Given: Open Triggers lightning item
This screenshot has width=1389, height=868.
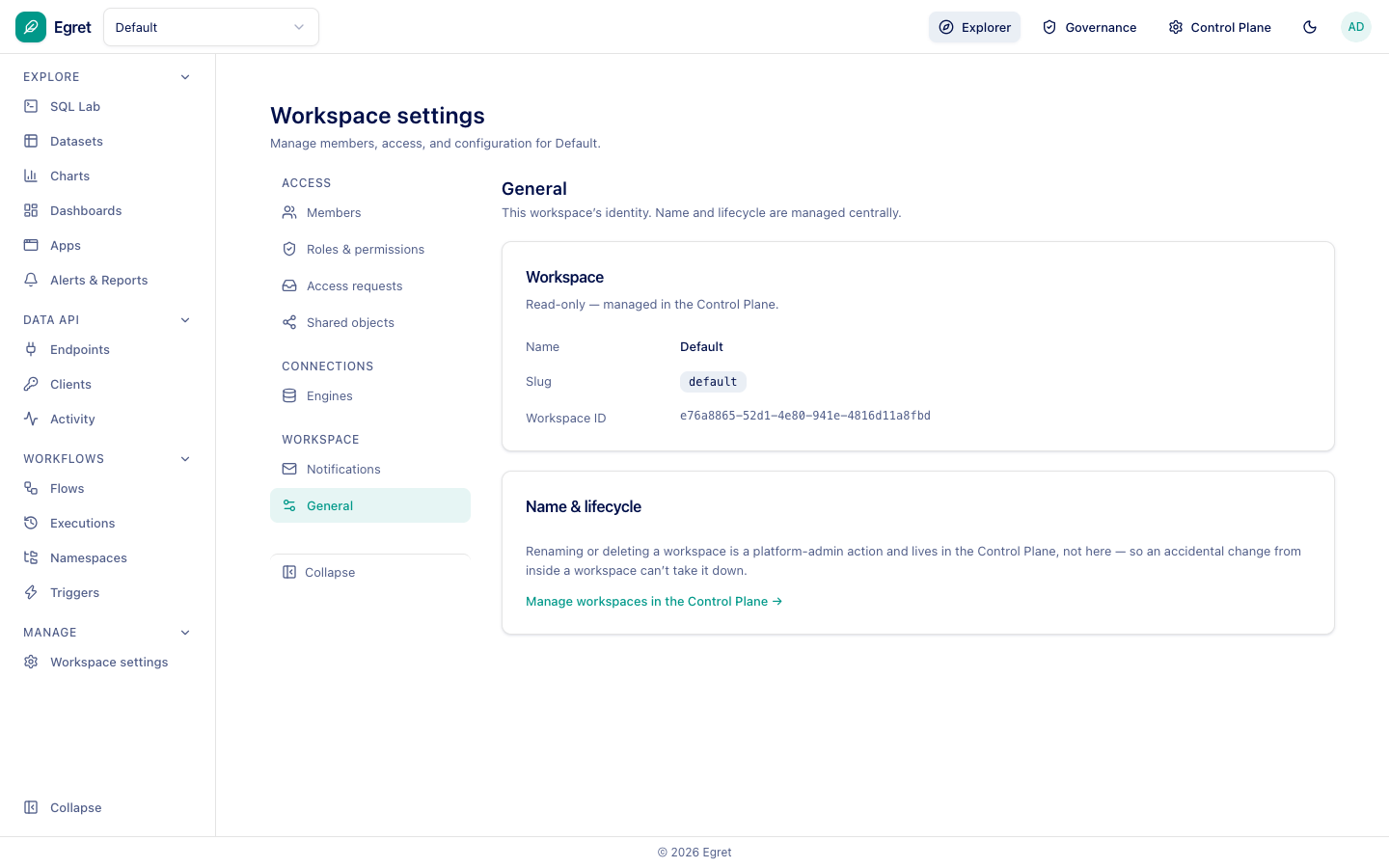Looking at the screenshot, I should (107, 593).
